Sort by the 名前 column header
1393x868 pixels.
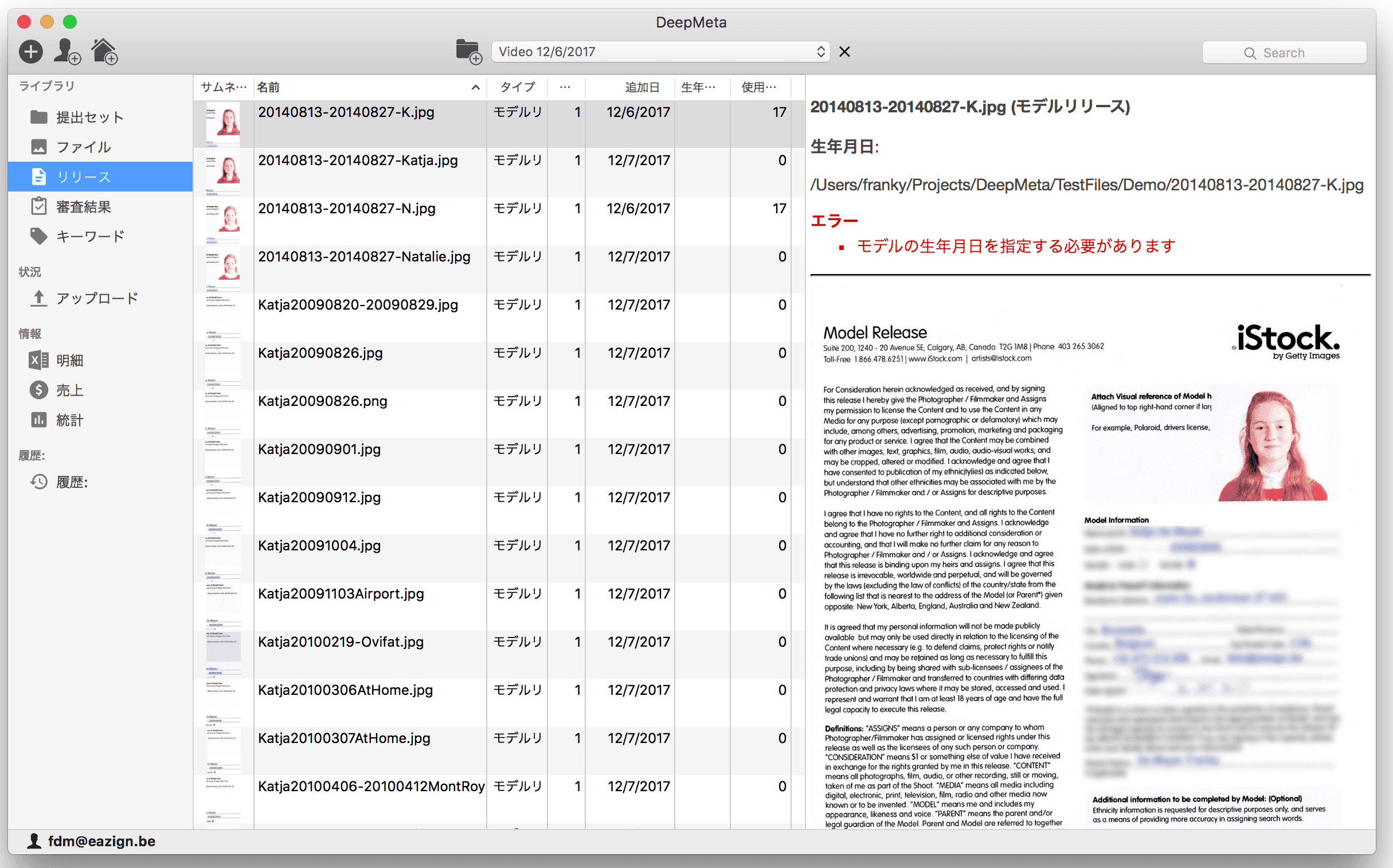[370, 87]
